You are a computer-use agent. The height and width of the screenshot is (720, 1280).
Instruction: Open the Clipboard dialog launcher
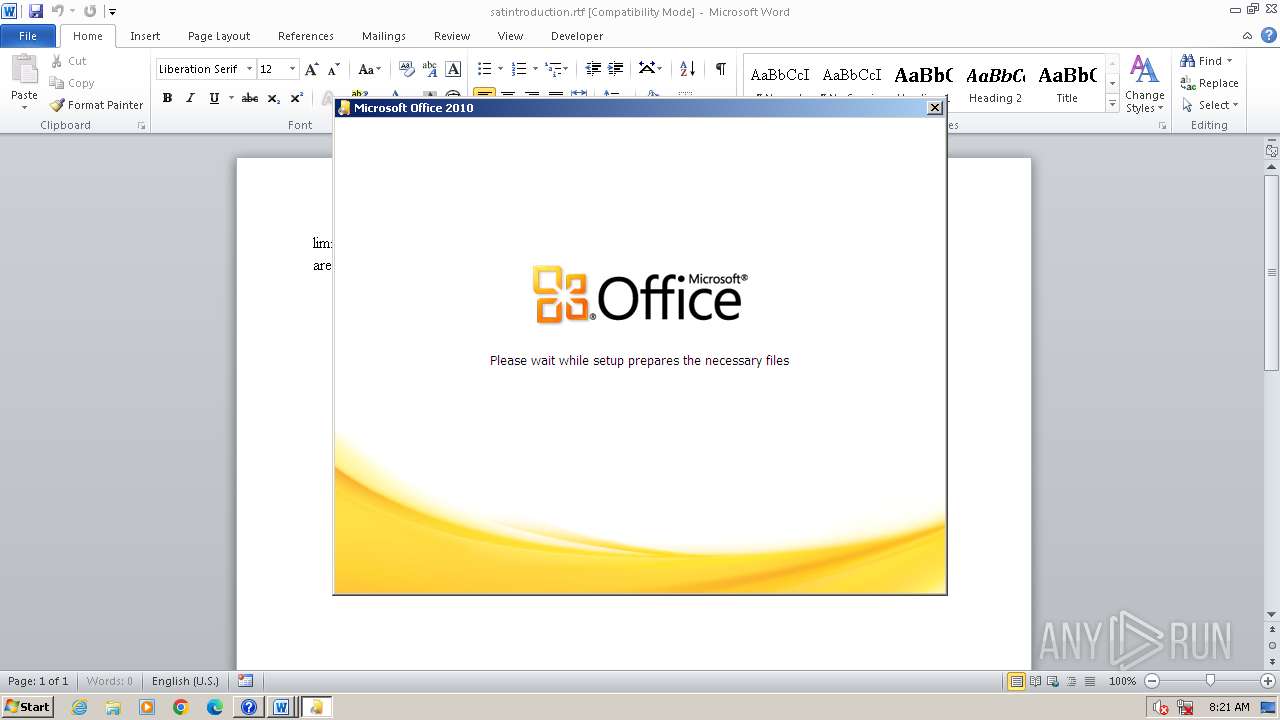142,126
